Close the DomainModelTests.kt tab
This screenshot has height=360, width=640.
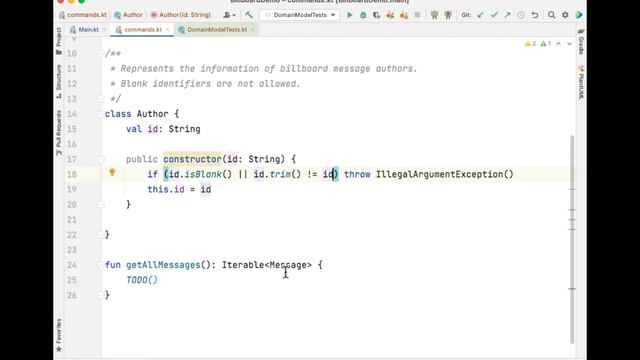pyautogui.click(x=253, y=30)
